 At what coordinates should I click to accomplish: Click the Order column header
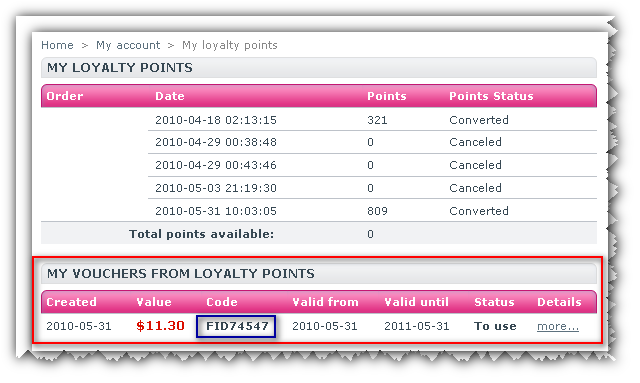point(64,96)
